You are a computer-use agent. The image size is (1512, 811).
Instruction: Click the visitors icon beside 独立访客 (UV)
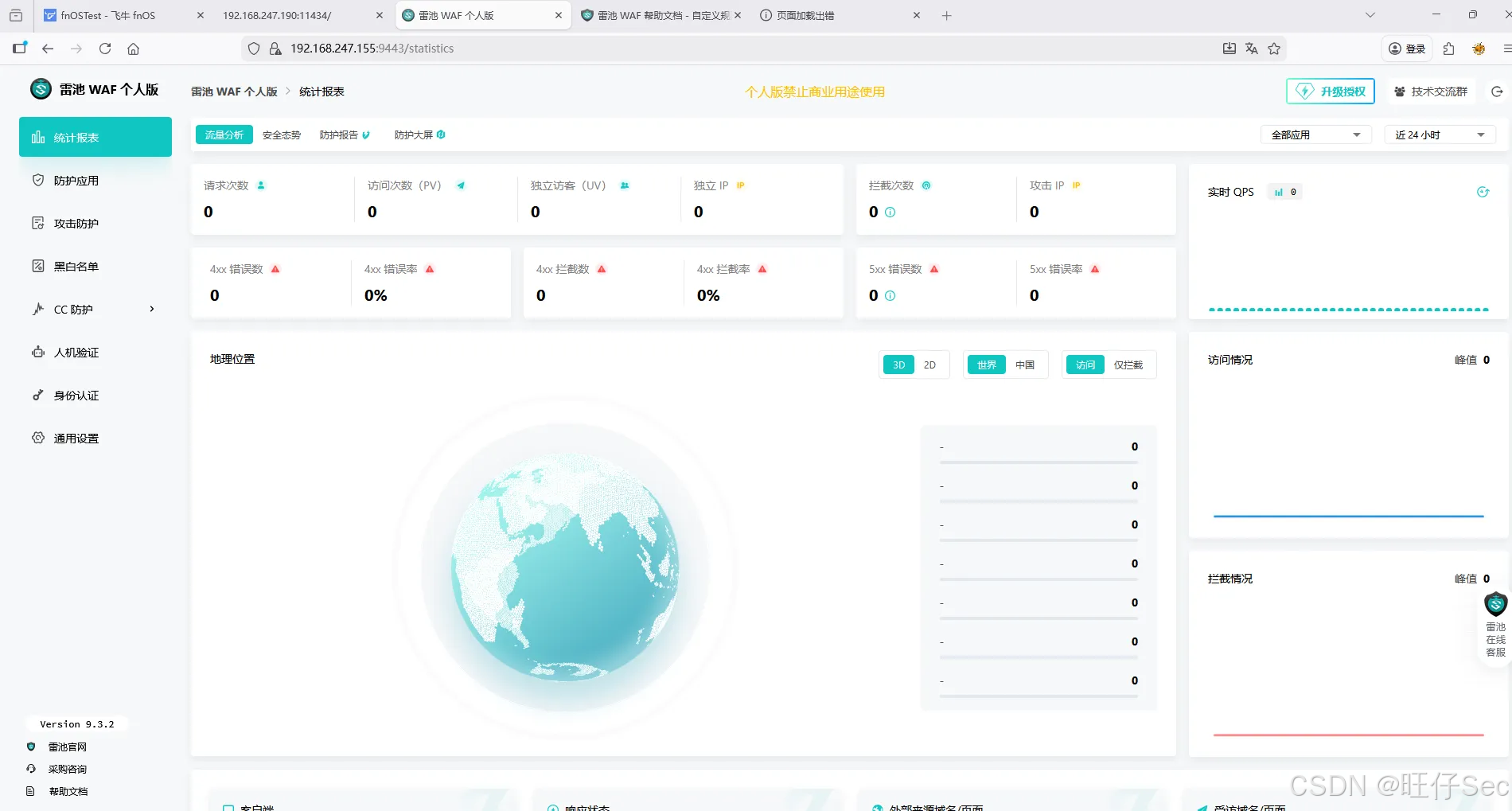pyautogui.click(x=625, y=185)
